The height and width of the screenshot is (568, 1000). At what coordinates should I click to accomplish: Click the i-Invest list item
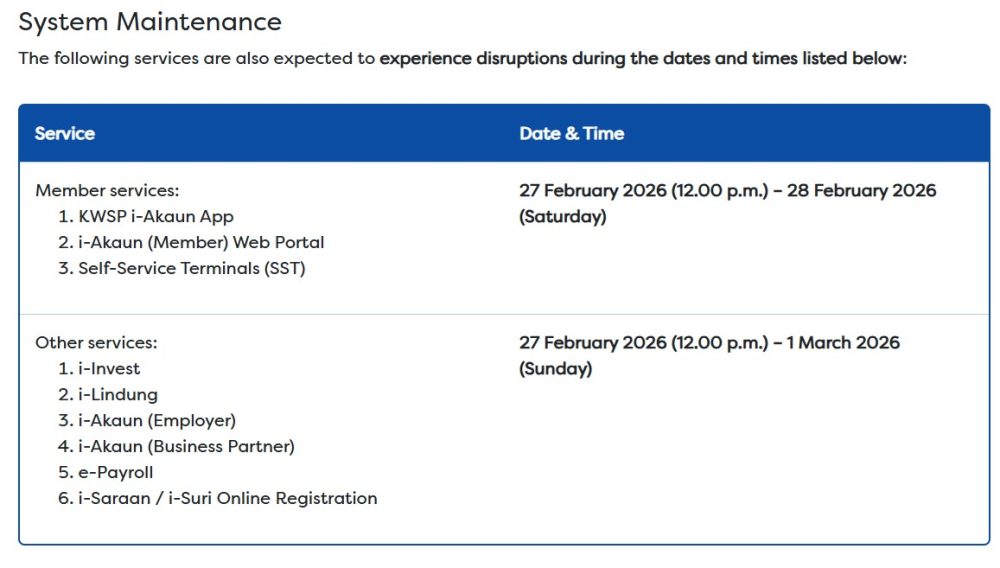109,368
